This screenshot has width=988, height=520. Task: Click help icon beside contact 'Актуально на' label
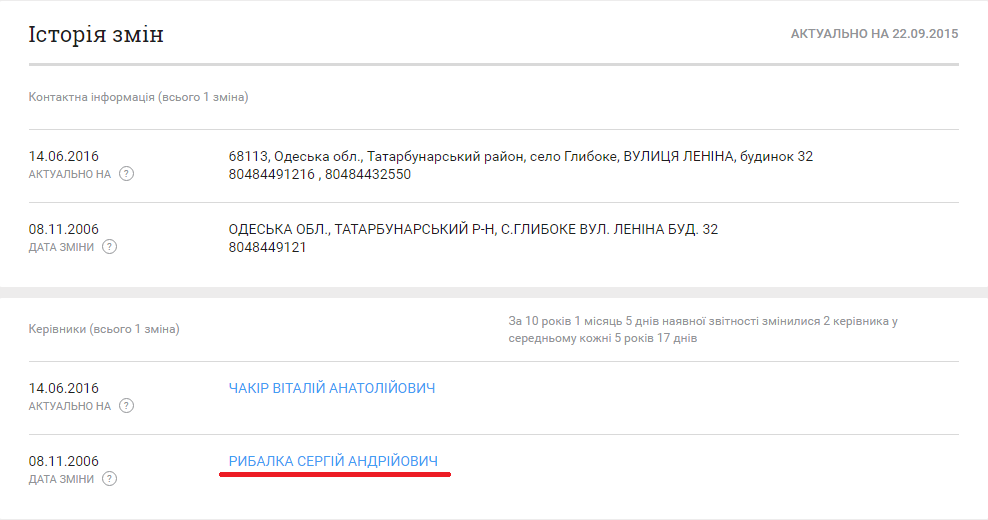pos(126,174)
